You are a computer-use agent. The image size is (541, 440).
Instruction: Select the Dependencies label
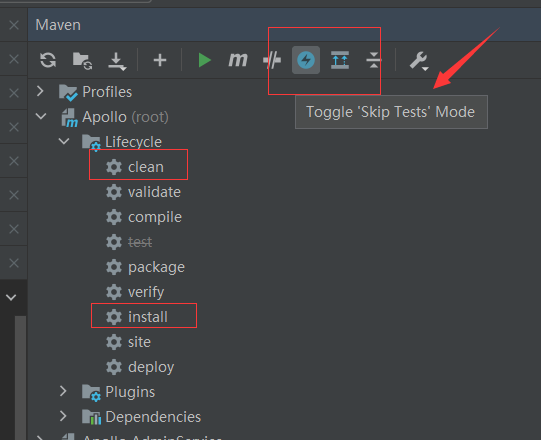point(153,417)
